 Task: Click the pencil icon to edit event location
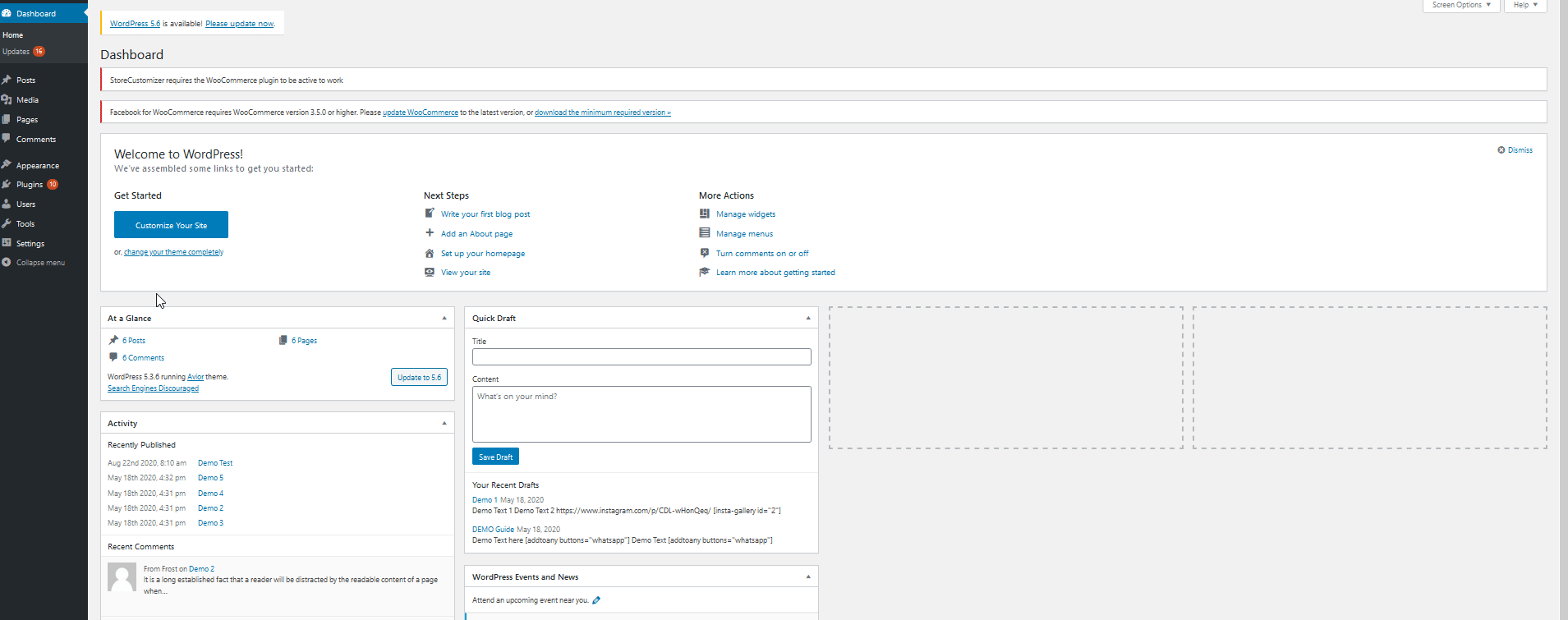596,600
